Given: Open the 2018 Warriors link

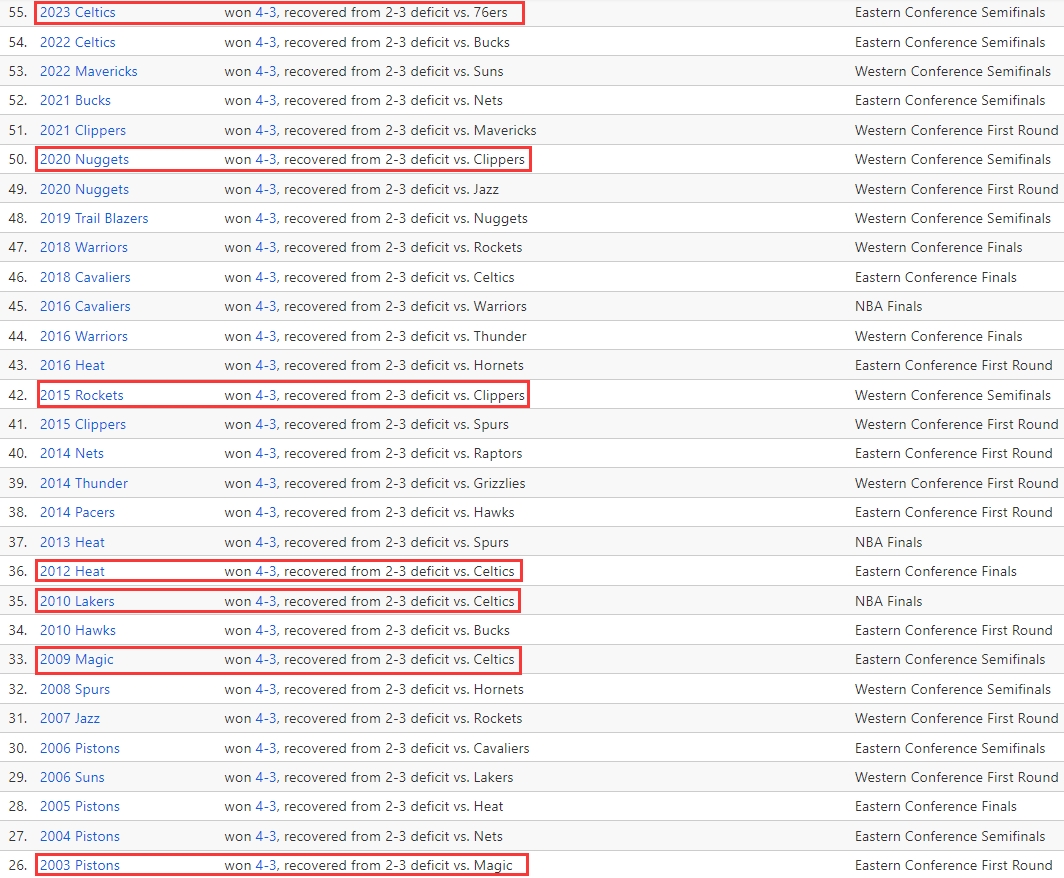Looking at the screenshot, I should point(84,248).
